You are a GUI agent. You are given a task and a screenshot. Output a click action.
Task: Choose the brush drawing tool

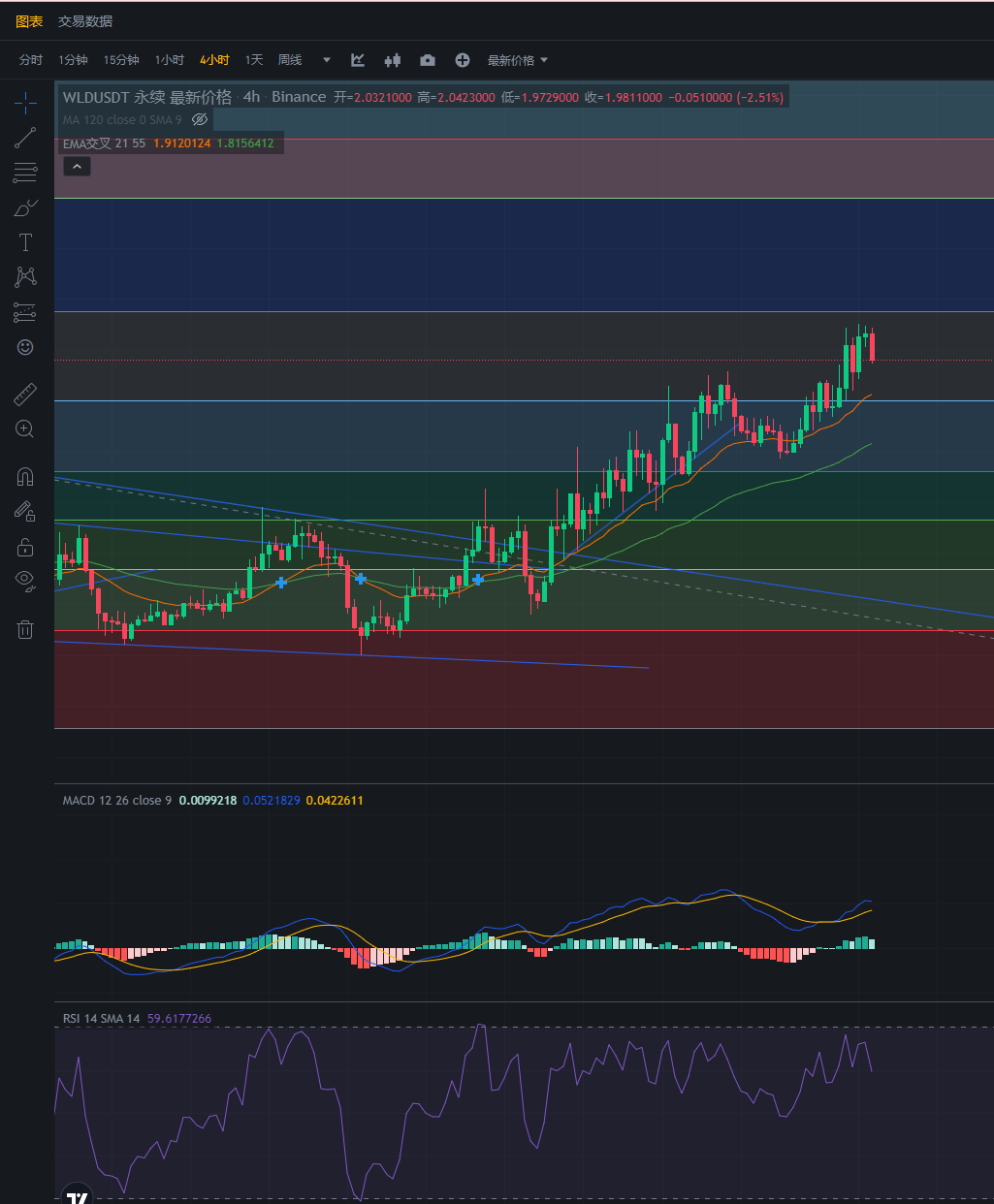point(25,207)
